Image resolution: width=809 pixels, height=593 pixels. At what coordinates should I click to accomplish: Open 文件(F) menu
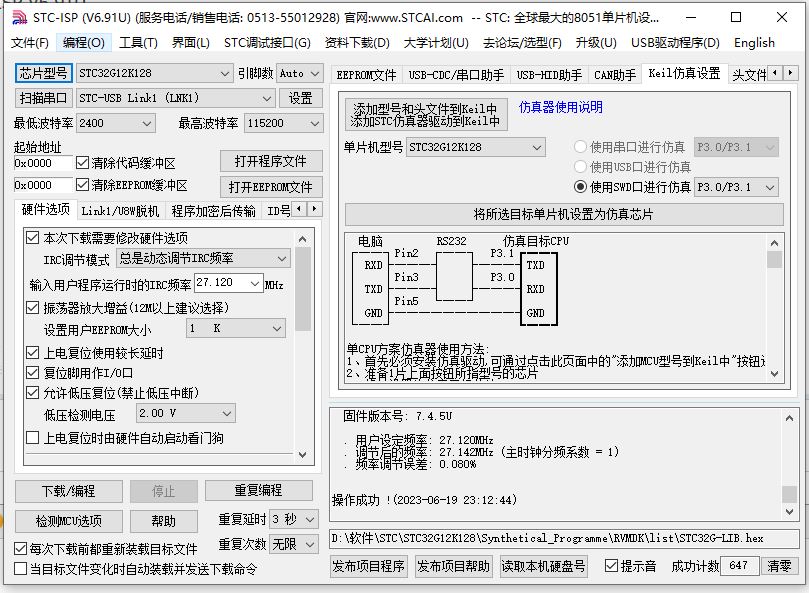coord(29,42)
